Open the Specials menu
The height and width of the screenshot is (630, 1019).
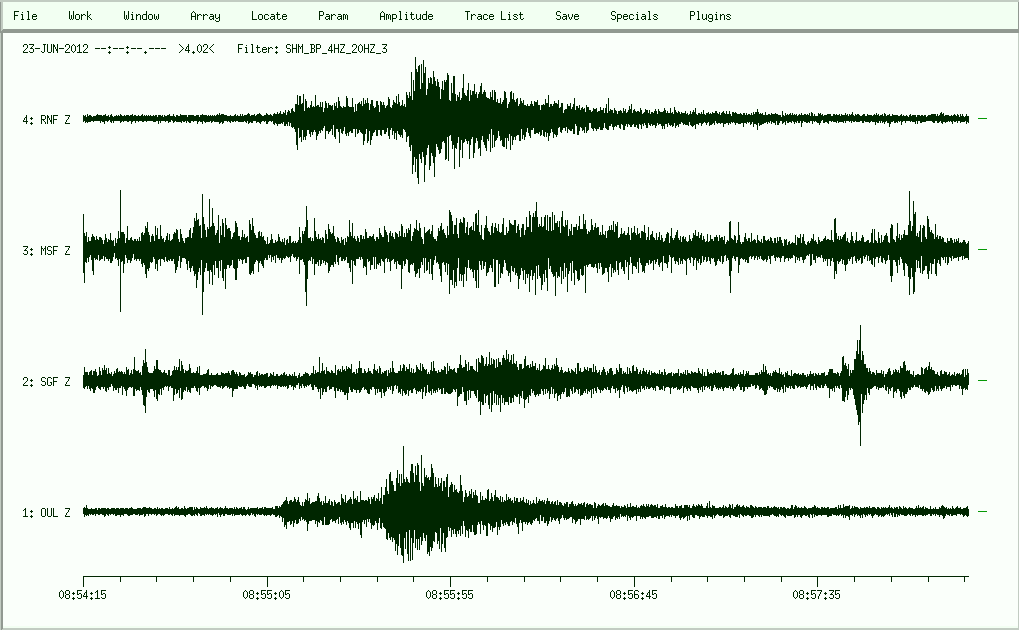coord(634,16)
